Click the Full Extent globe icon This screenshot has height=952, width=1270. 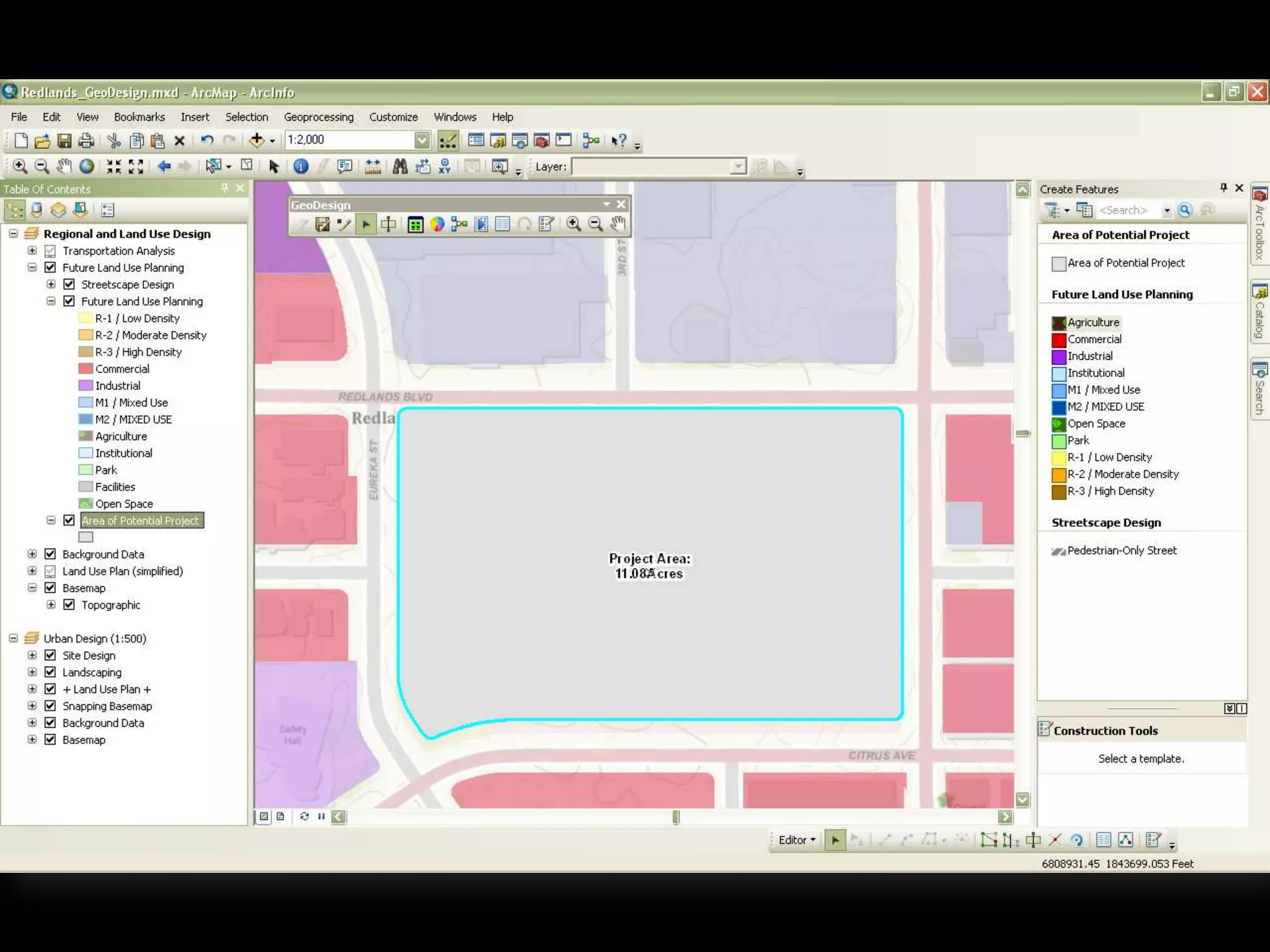click(x=87, y=166)
